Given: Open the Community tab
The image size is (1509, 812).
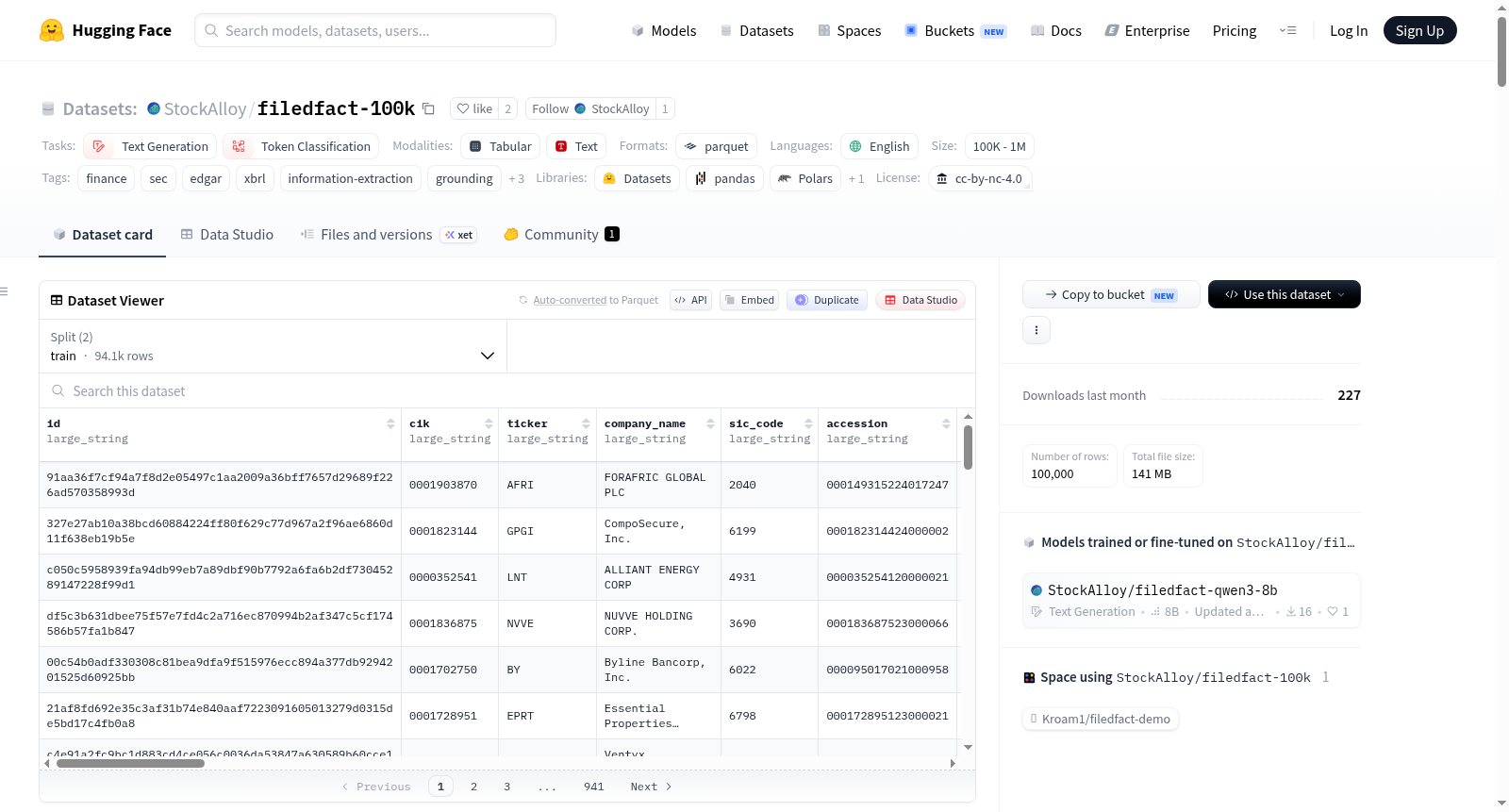Looking at the screenshot, I should tap(562, 235).
